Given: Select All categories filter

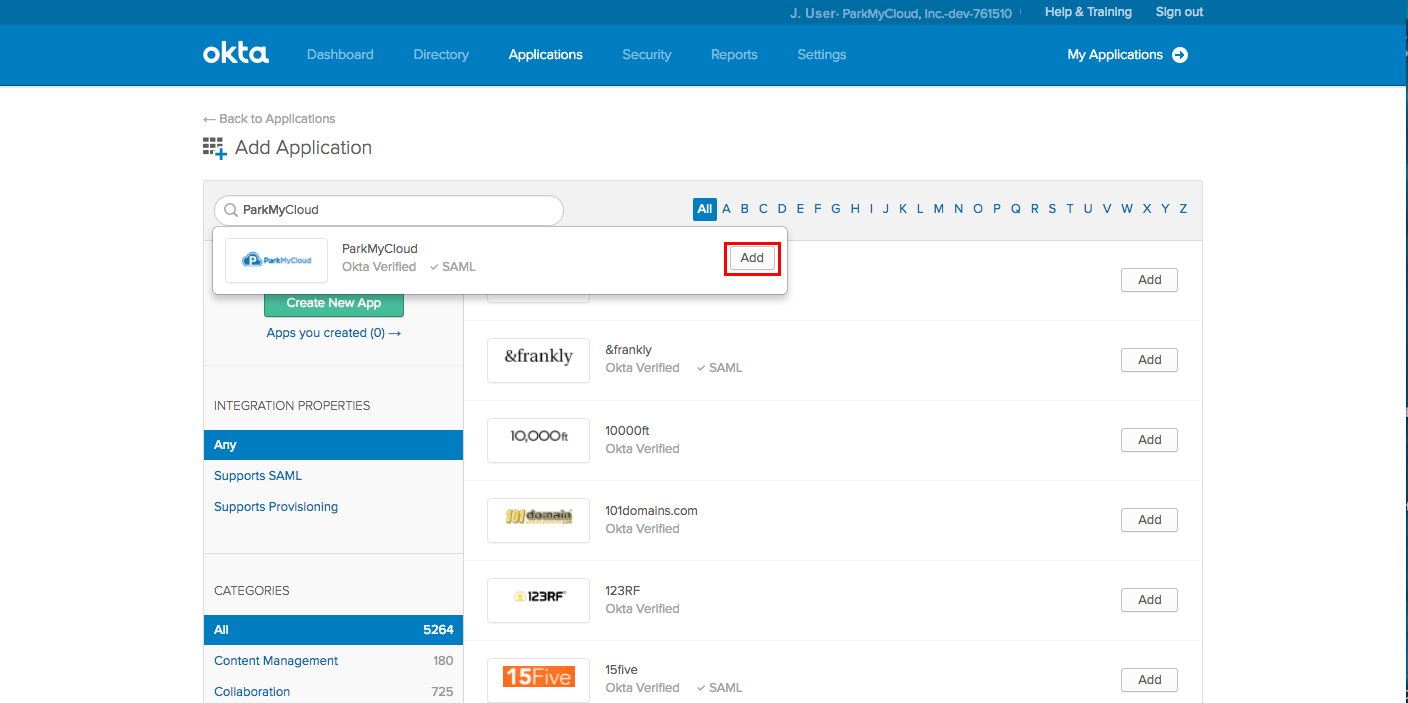Looking at the screenshot, I should tap(333, 630).
